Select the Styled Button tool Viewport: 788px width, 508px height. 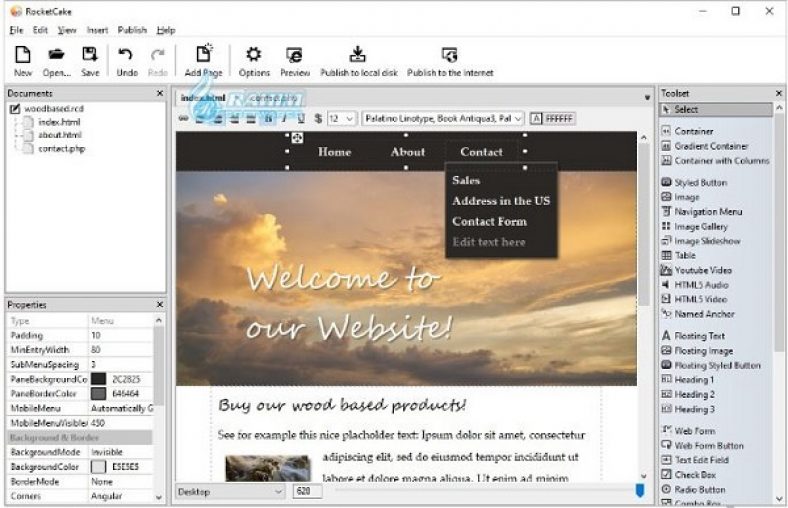pos(695,182)
